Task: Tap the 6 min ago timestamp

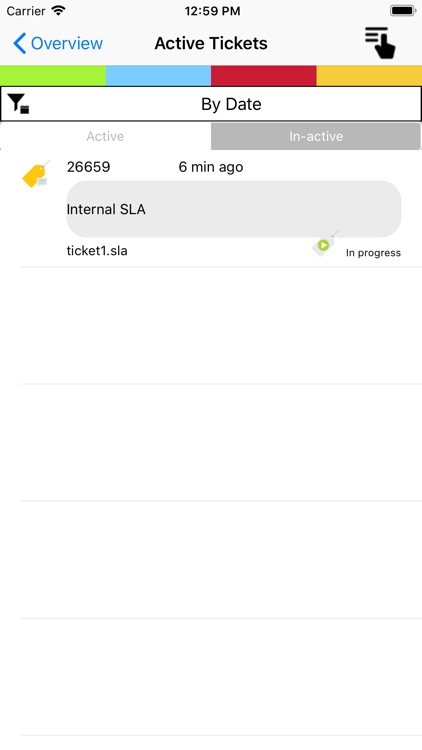Action: pos(211,167)
